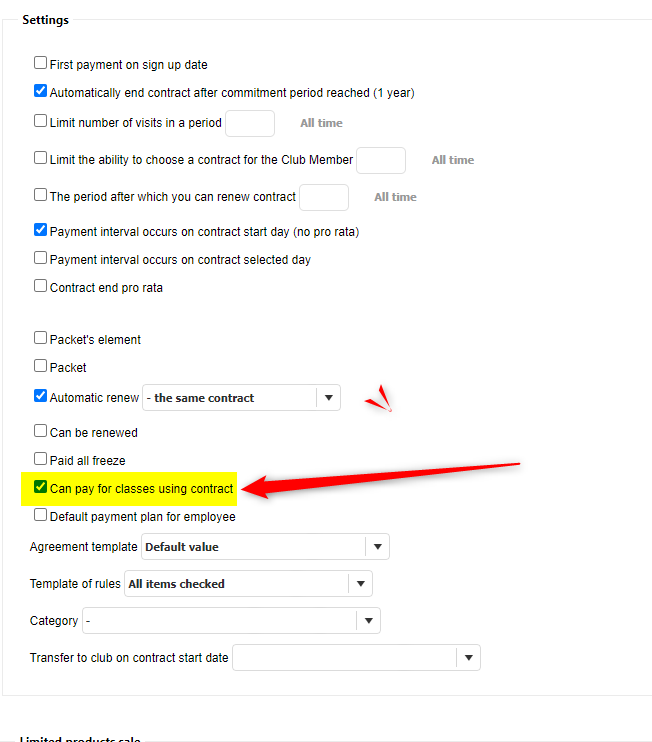Enable the Can be renewed checkbox
The height and width of the screenshot is (742, 652).
tap(41, 432)
